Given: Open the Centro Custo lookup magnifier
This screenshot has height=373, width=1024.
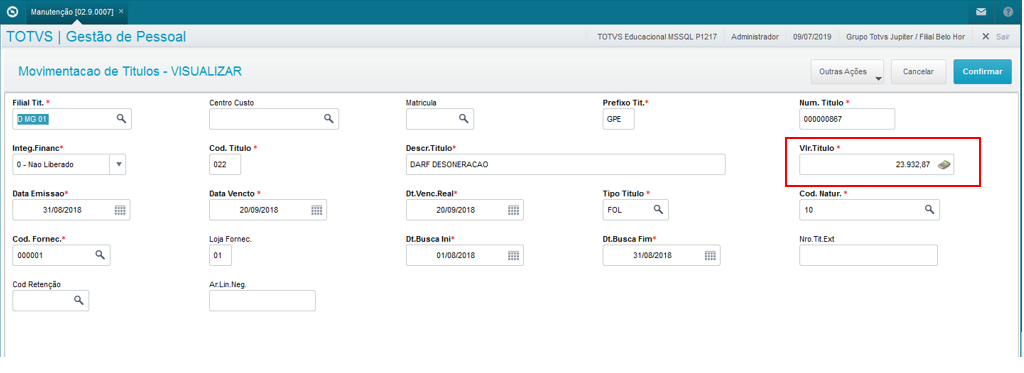Looking at the screenshot, I should pos(328,118).
